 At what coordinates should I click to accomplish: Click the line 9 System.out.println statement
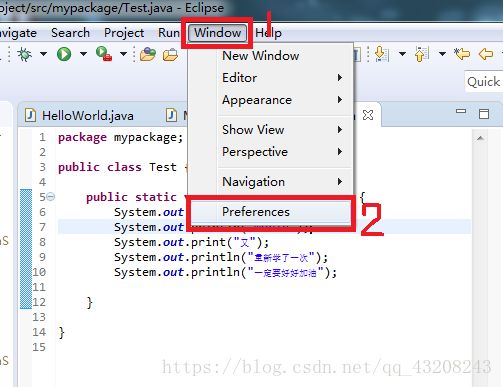[221, 257]
